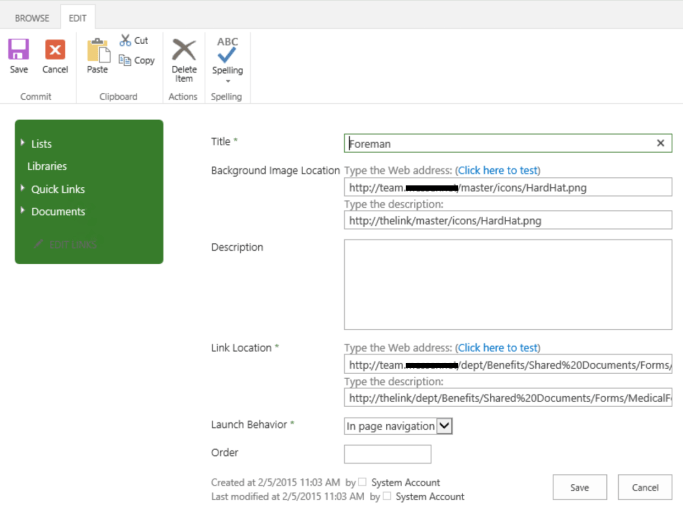Viewport: 683px width, 506px height.
Task: Click the Cancel button at form bottom
Action: 645,487
